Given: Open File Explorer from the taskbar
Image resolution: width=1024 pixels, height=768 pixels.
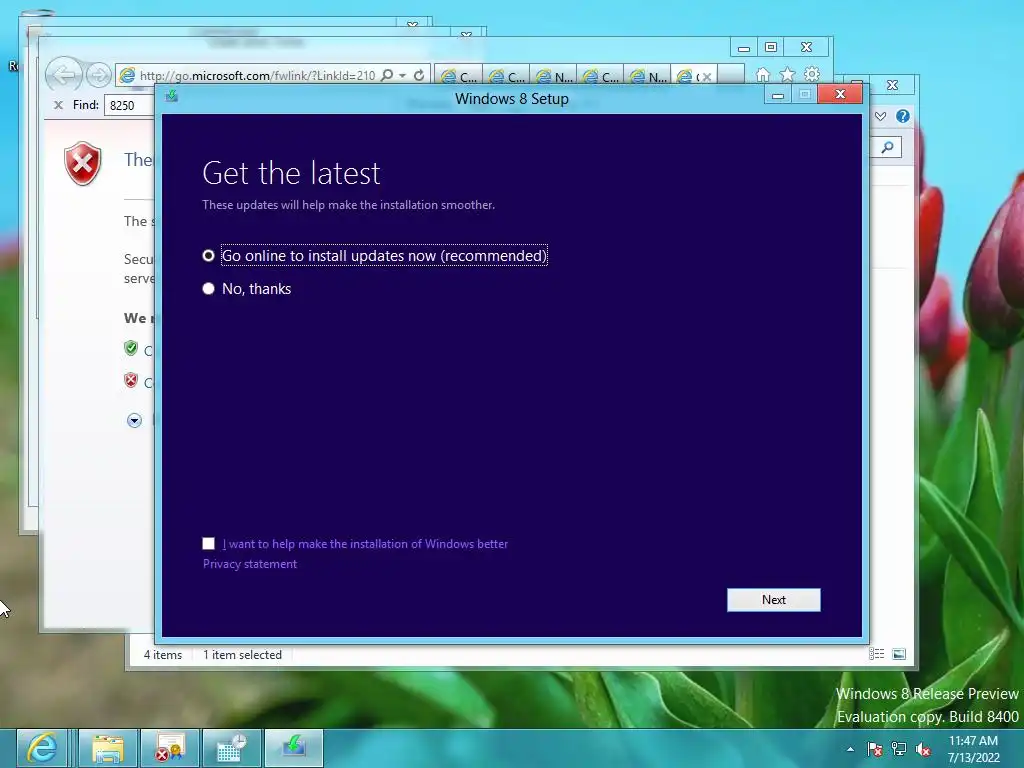Looking at the screenshot, I should (108, 748).
